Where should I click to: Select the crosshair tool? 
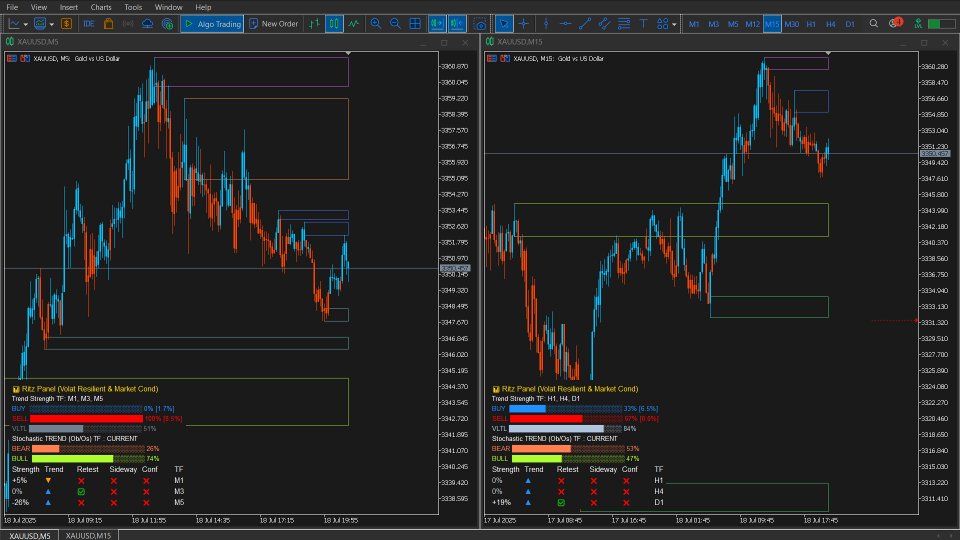pyautogui.click(x=523, y=24)
